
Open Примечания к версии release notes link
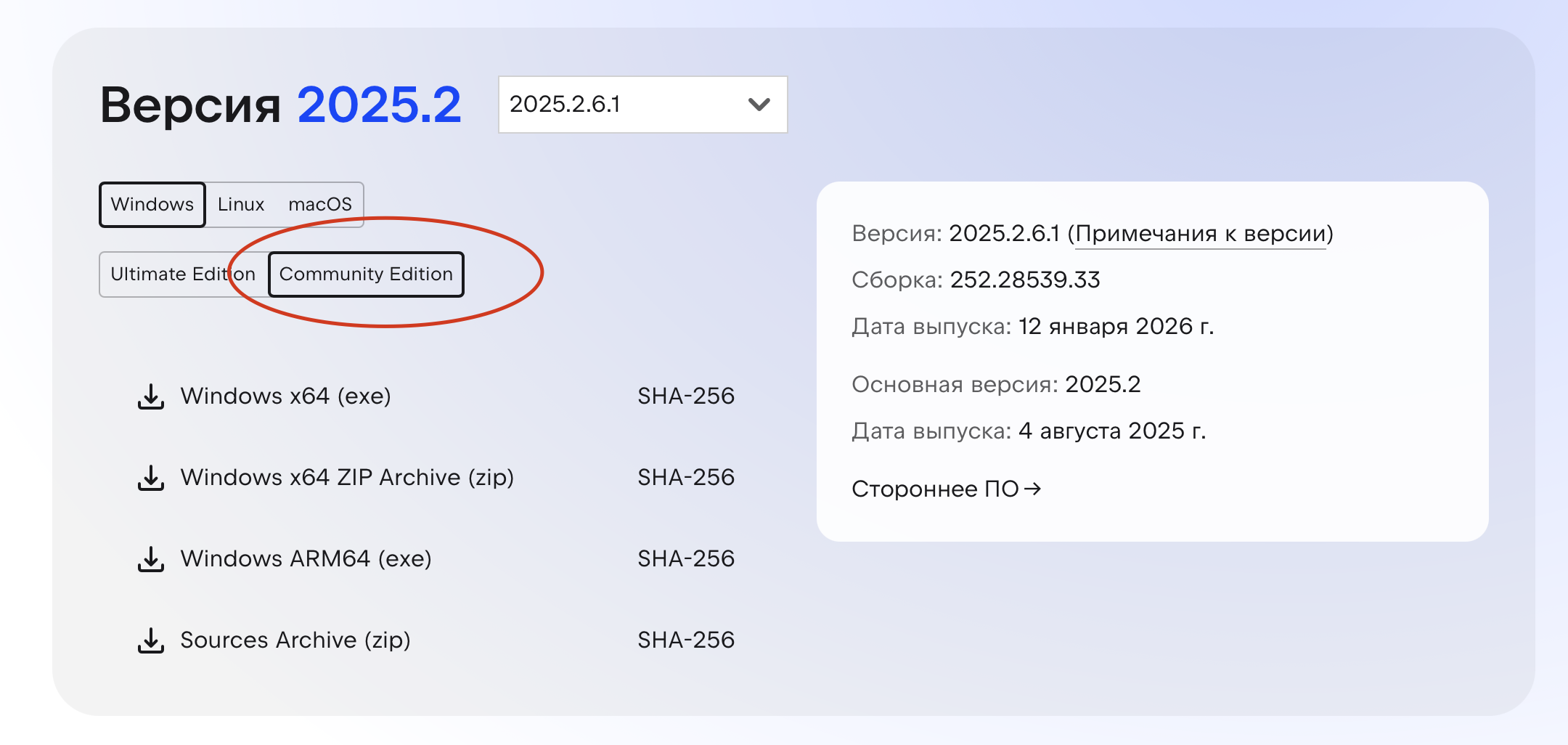tap(1200, 234)
